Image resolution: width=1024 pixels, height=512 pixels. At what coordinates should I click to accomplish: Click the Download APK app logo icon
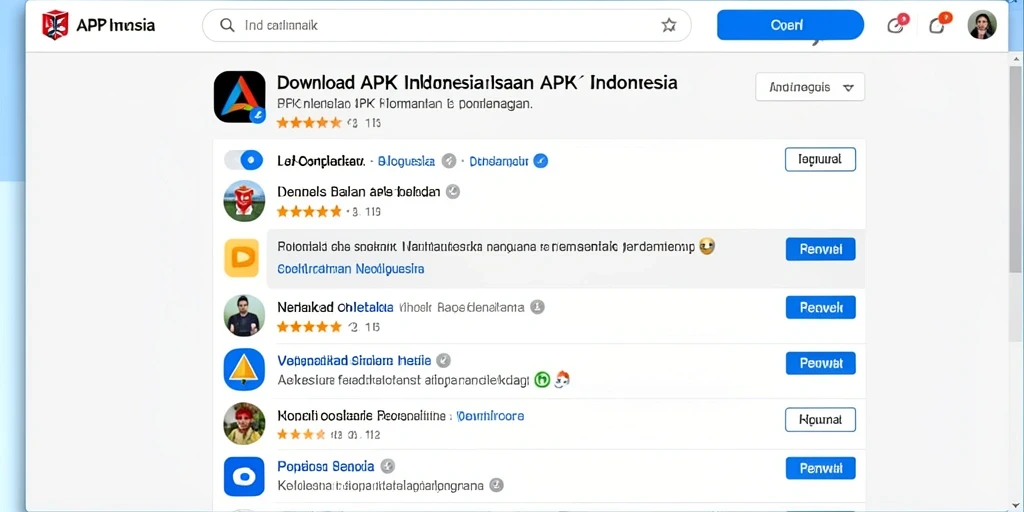(x=240, y=97)
